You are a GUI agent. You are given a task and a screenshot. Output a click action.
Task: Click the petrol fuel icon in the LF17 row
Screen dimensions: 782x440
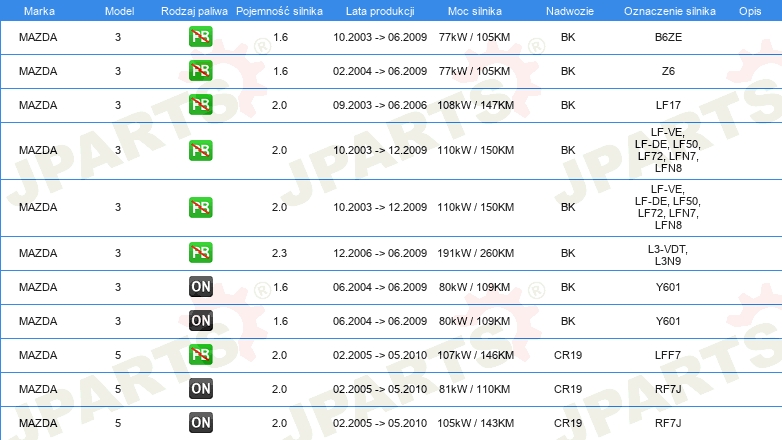(200, 105)
